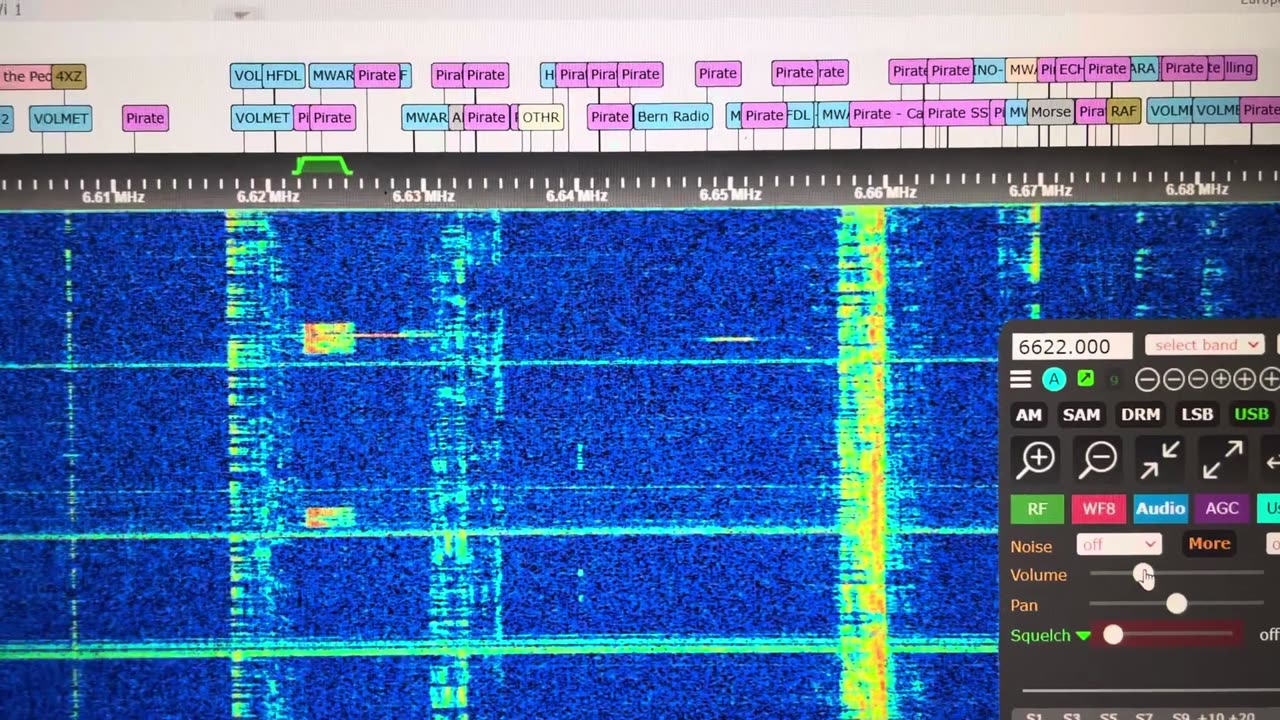
Task: Select USB demodulation mode
Action: point(1251,414)
